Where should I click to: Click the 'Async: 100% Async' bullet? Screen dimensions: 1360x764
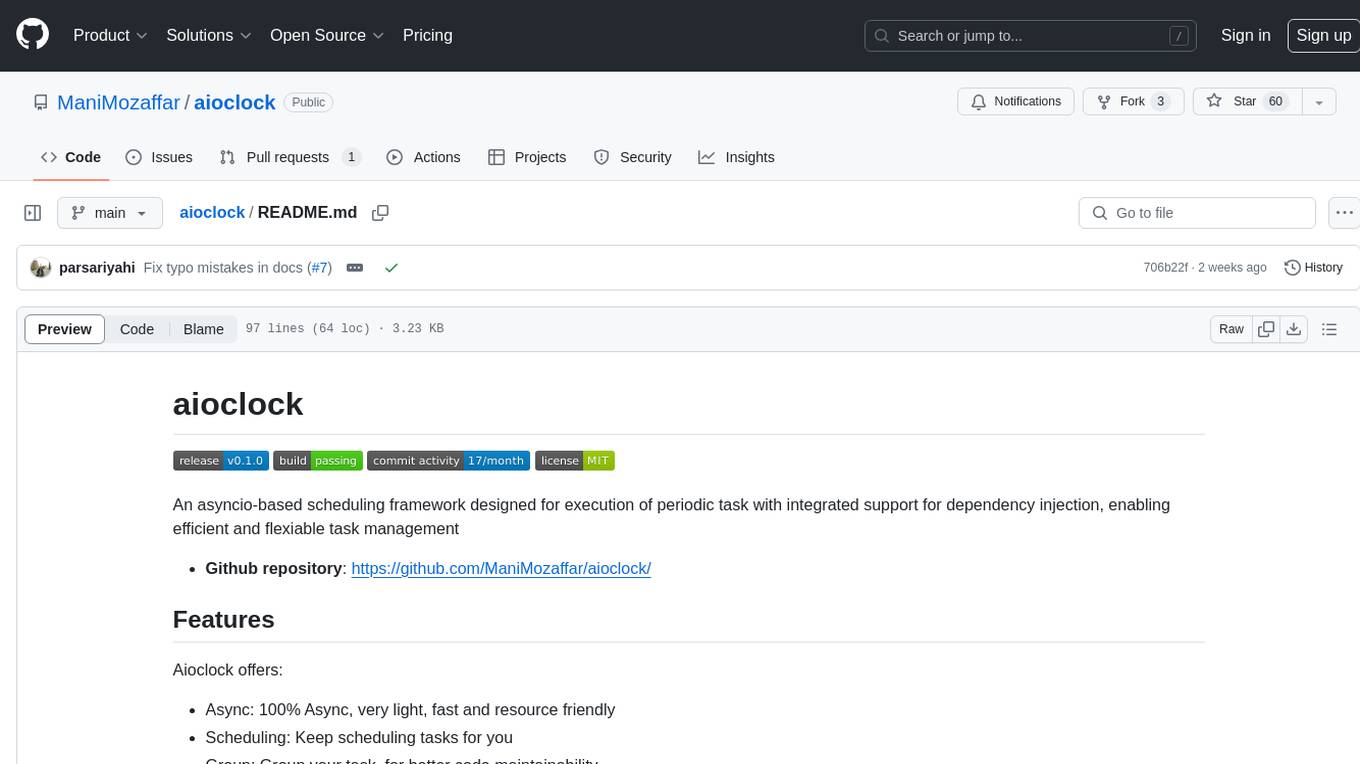[410, 710]
